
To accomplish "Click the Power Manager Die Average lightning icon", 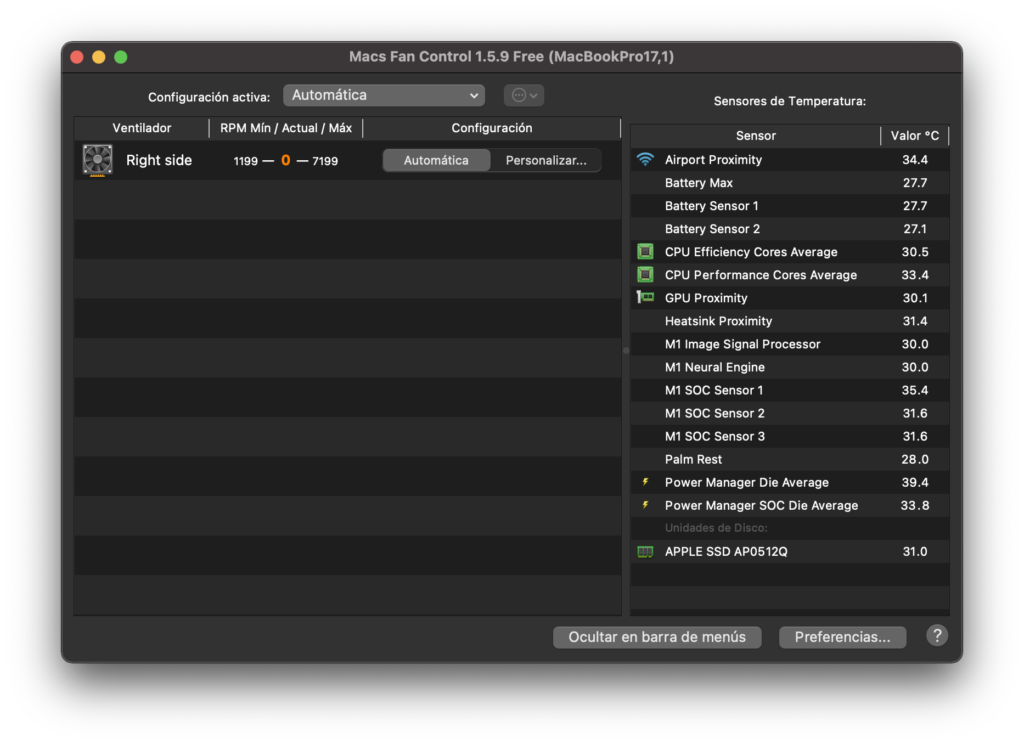I will click(645, 483).
